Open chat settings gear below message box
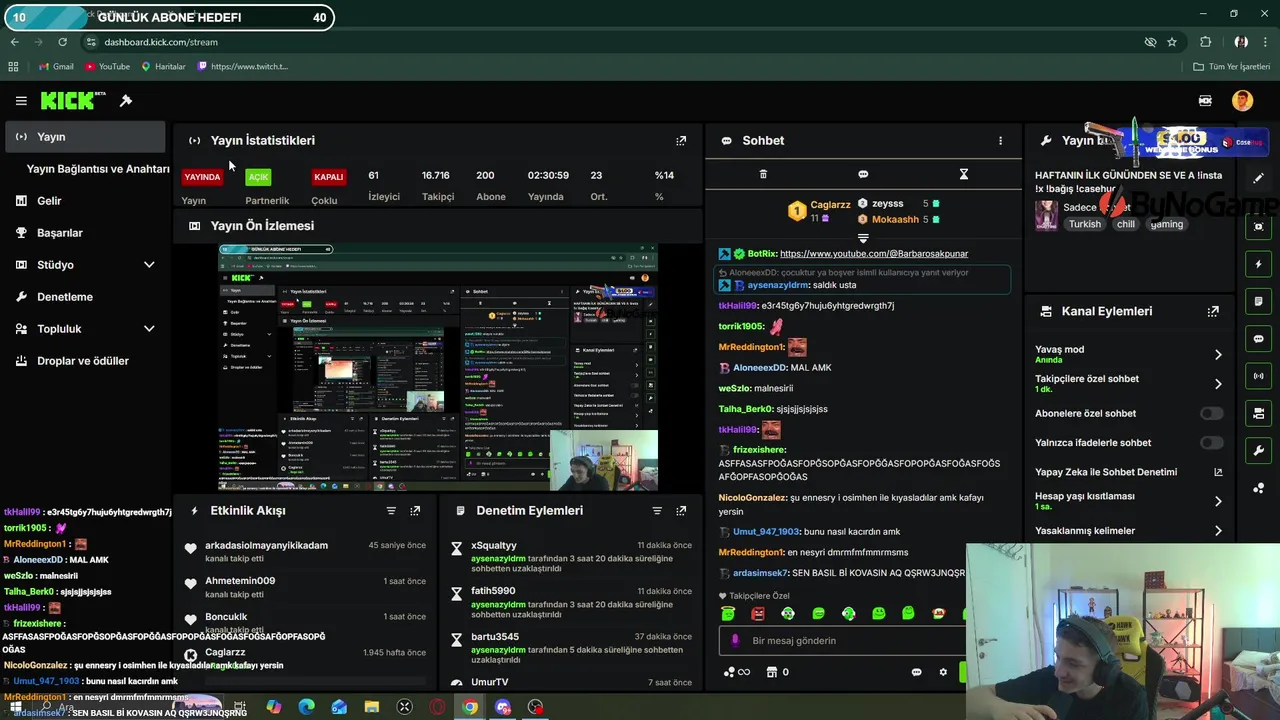Screen dimensions: 1280x720 [943, 672]
